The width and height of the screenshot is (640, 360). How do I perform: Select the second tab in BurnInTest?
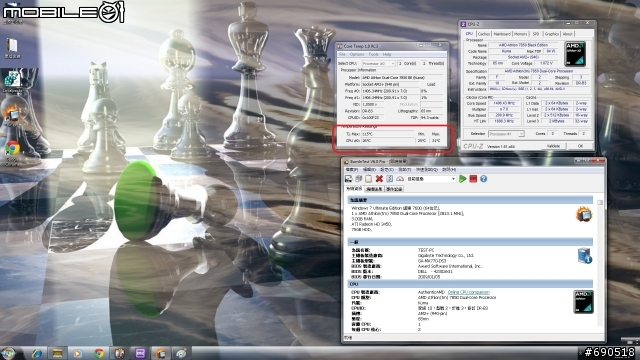click(374, 189)
